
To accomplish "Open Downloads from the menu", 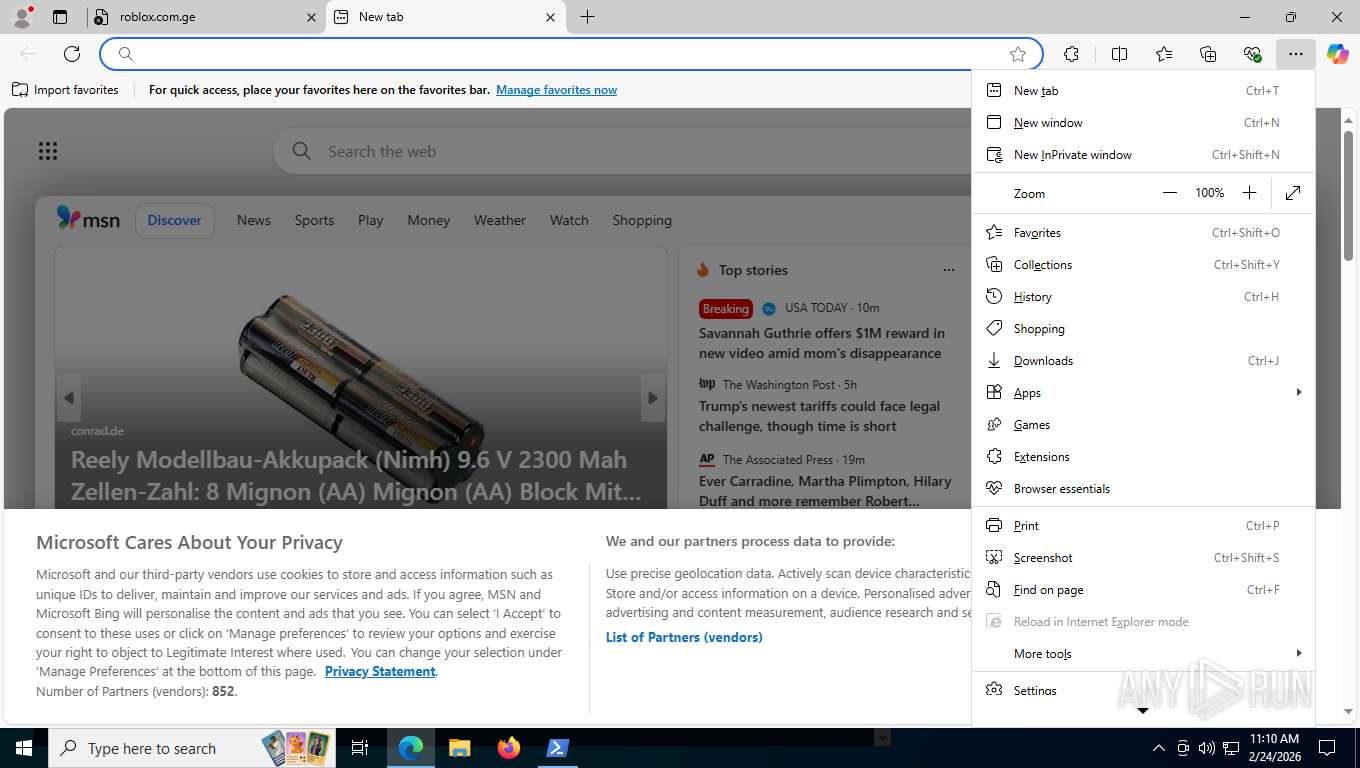I will point(1143,361).
